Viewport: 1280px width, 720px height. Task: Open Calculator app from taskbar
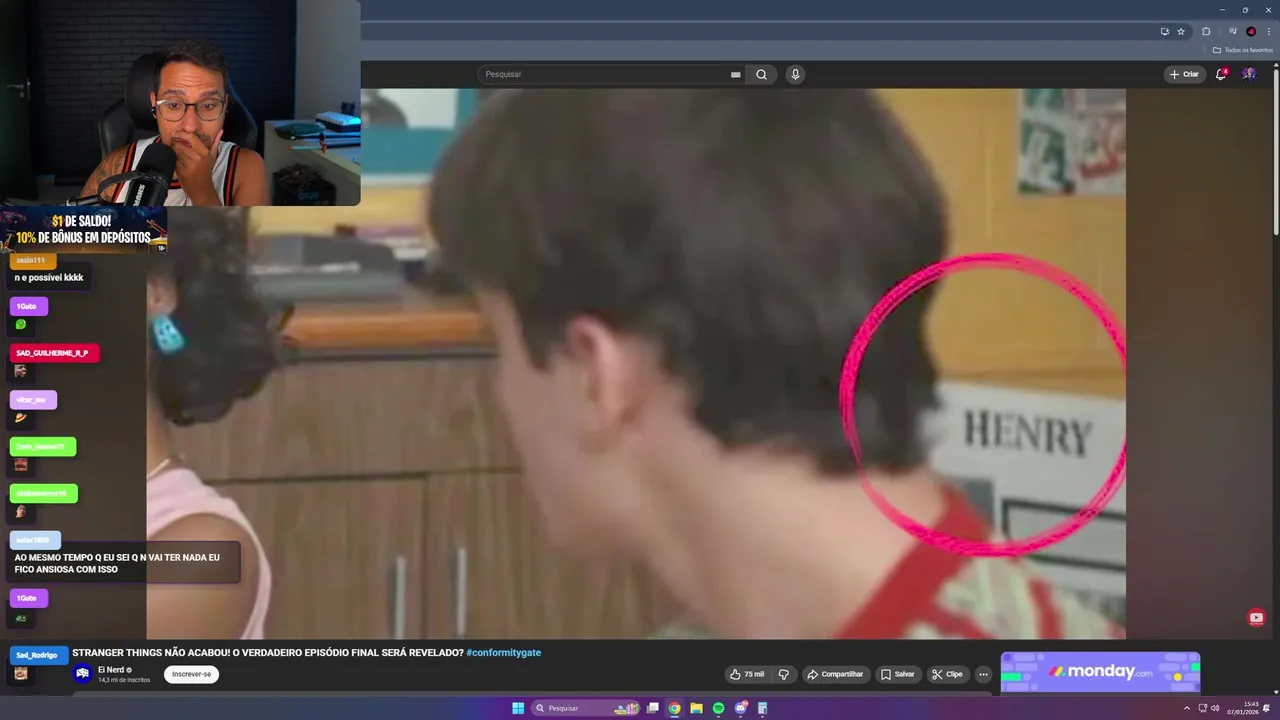[x=762, y=708]
